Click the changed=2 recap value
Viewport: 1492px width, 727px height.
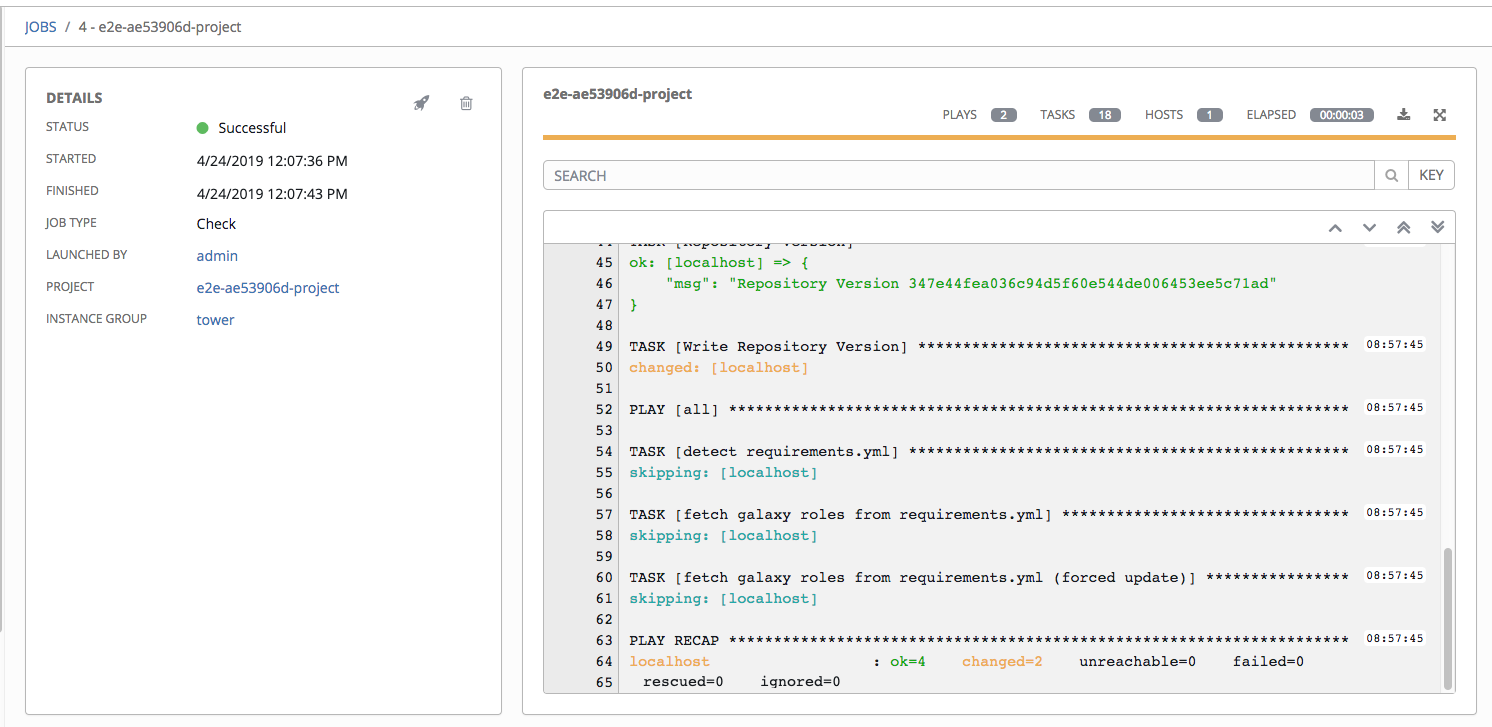(1002, 662)
